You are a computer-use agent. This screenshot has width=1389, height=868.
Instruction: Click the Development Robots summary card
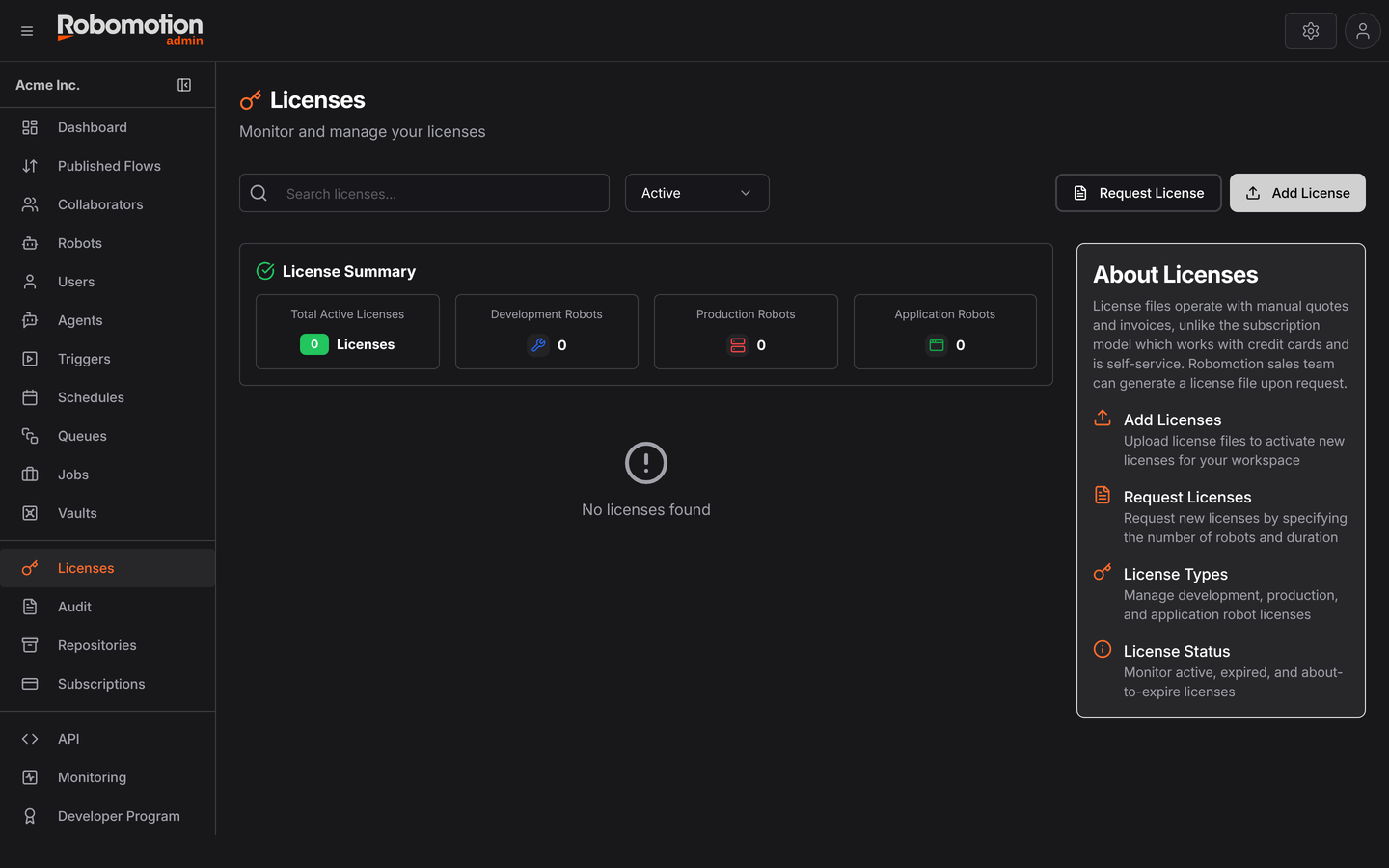[547, 332]
